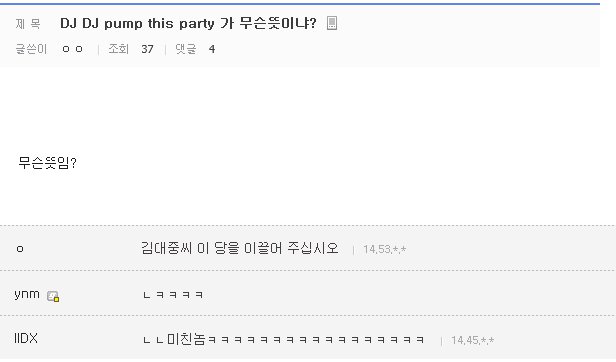Click the ynm comment ㄴㅋㅋㅋㅋ
The width and height of the screenshot is (616, 362).
pyautogui.click(x=173, y=295)
